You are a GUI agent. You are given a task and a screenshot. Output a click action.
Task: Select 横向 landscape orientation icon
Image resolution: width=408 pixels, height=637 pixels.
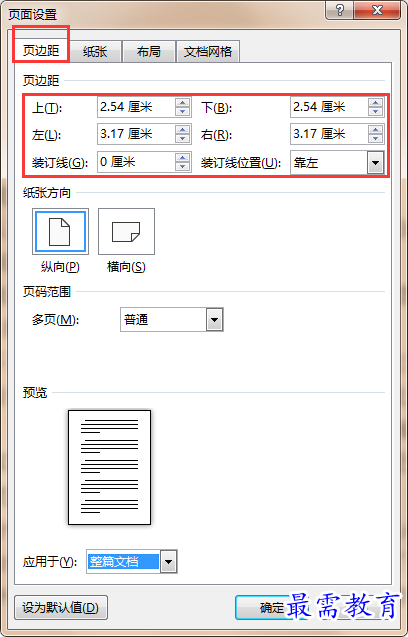pos(126,232)
